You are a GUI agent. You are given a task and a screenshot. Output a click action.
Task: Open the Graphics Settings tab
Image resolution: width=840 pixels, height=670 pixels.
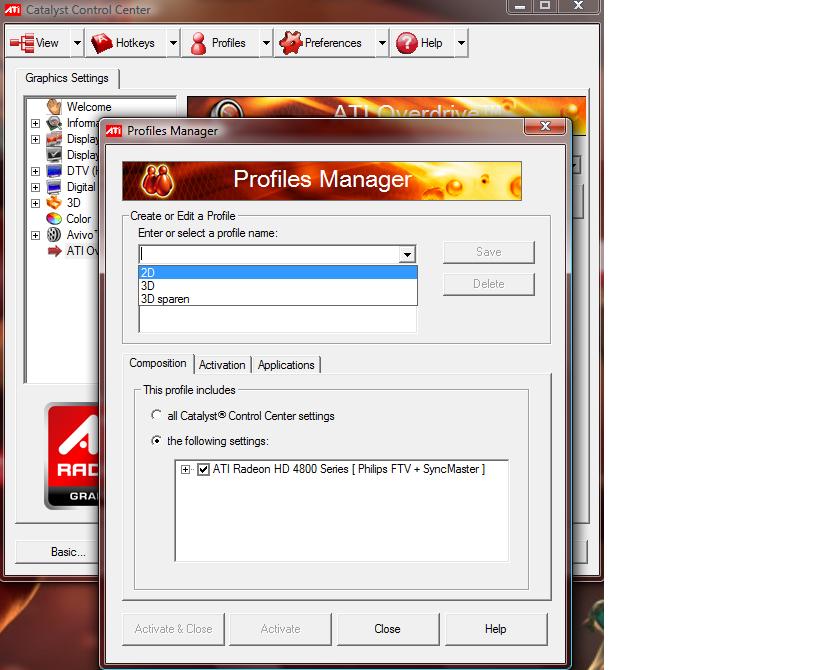[x=67, y=78]
